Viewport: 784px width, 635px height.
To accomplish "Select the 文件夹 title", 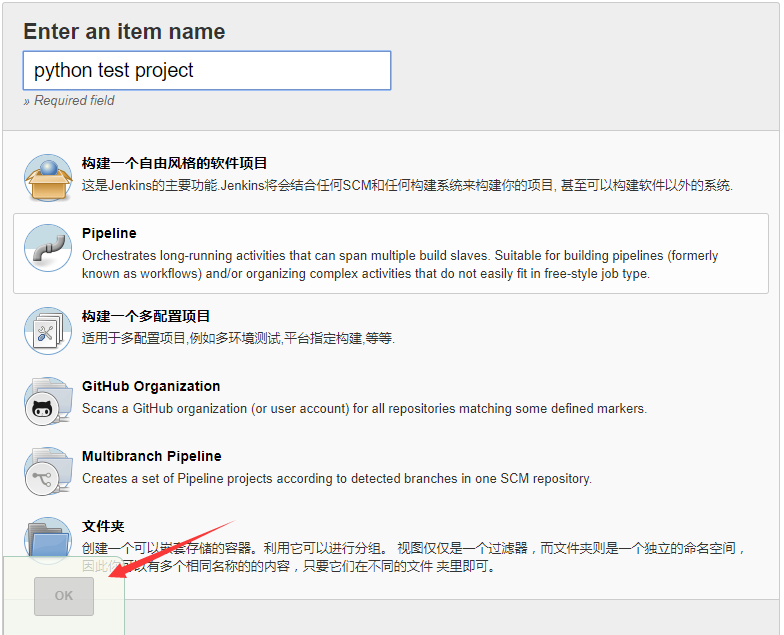I will point(103,526).
